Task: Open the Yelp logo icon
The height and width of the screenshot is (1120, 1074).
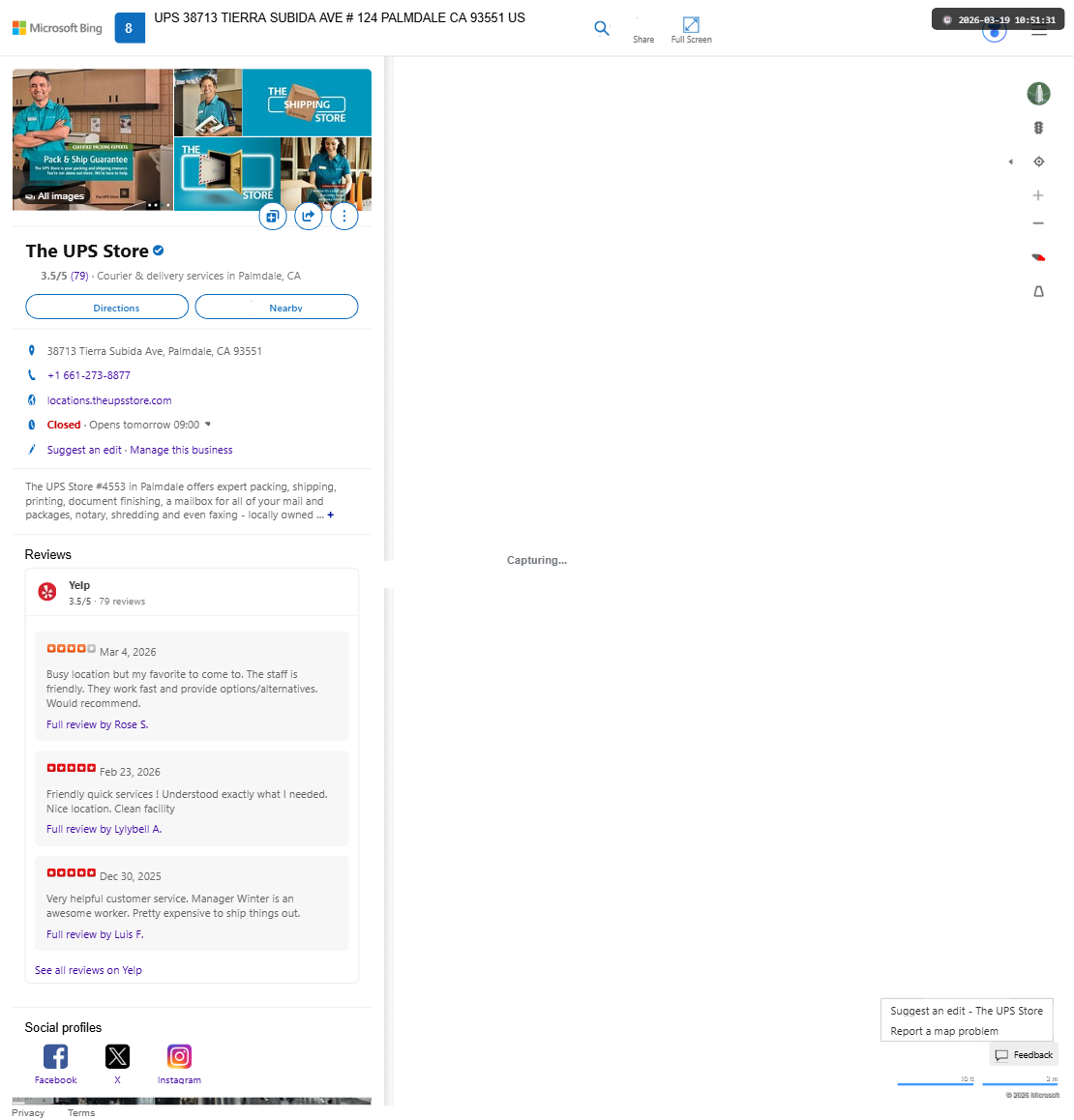Action: [47, 591]
